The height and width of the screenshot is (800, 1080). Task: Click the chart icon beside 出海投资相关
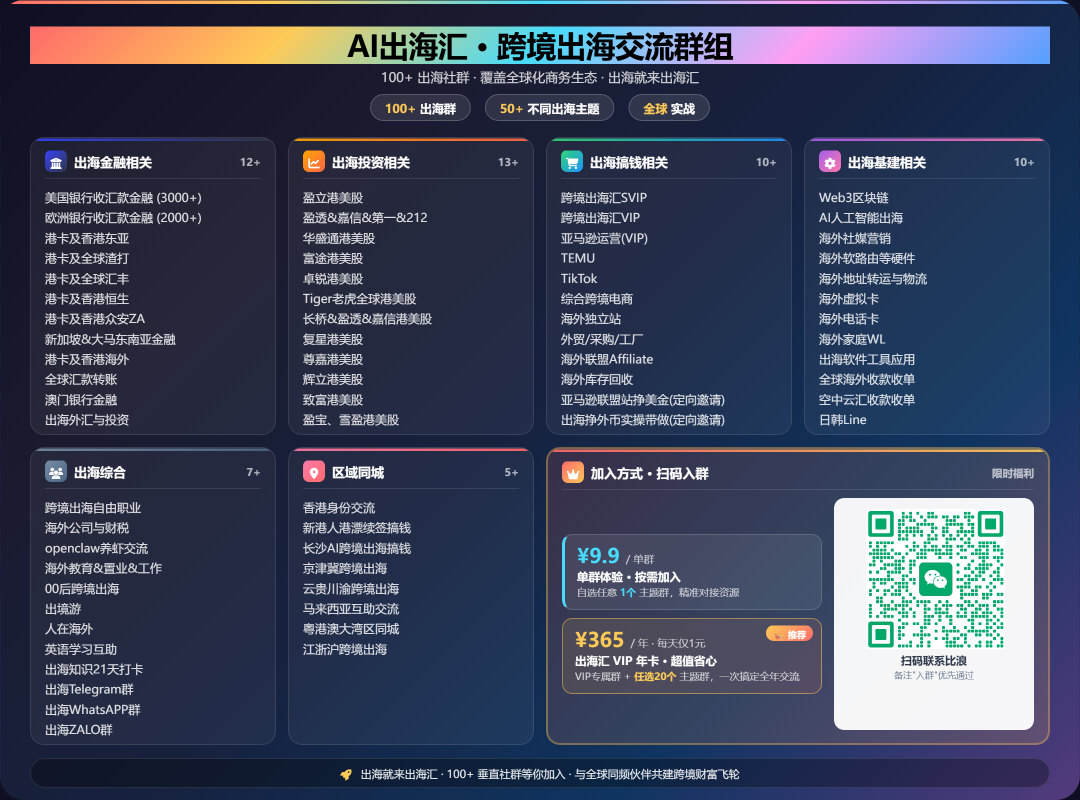(313, 162)
